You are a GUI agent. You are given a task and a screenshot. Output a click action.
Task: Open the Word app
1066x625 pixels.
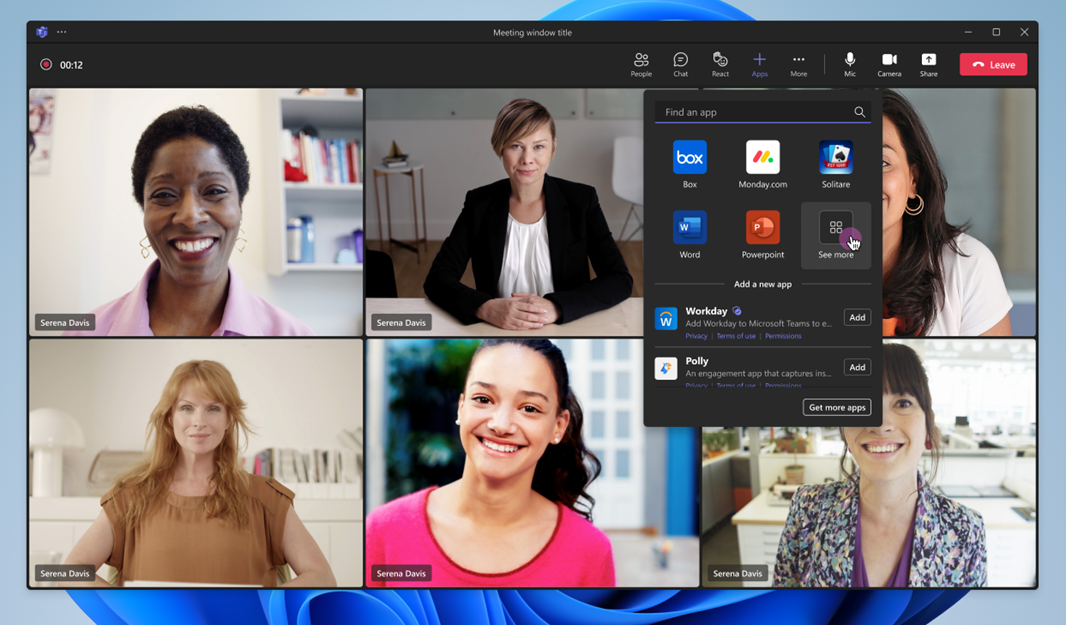click(x=689, y=235)
